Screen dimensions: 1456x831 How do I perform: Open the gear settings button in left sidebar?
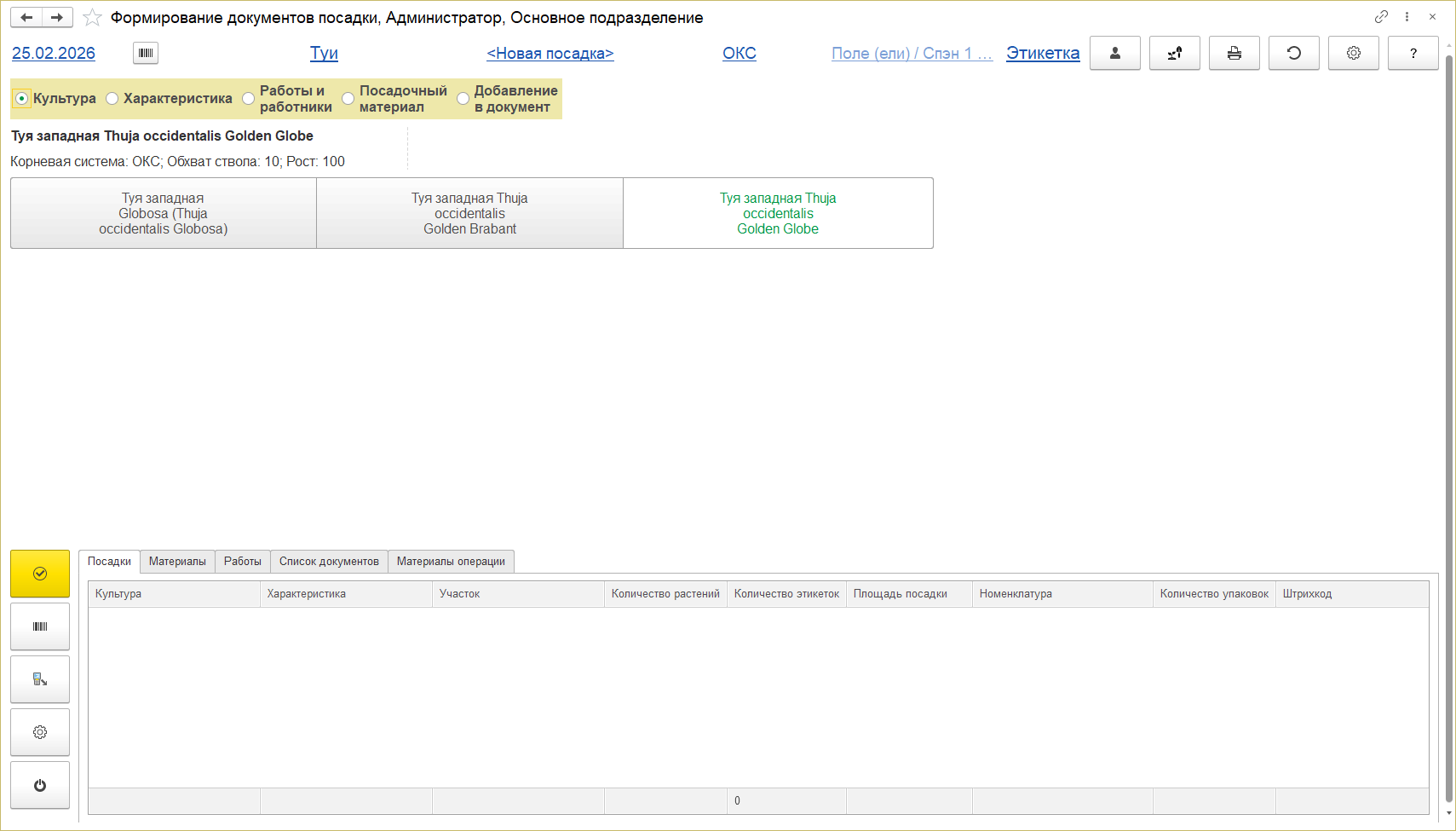point(40,732)
